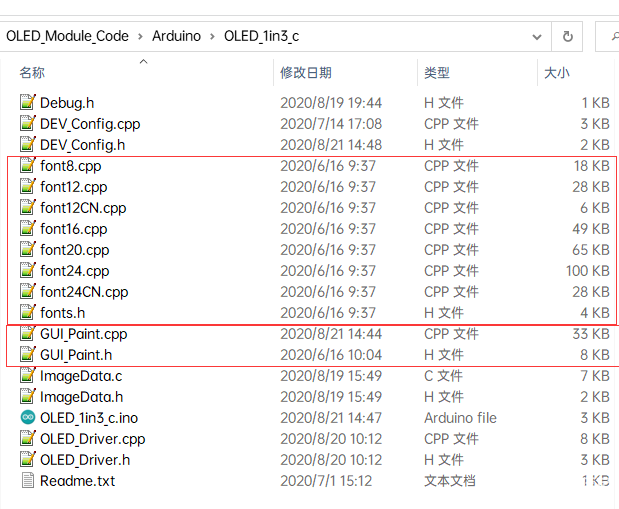The height and width of the screenshot is (509, 619).
Task: Select the file name font8.cpp
Action: click(71, 166)
